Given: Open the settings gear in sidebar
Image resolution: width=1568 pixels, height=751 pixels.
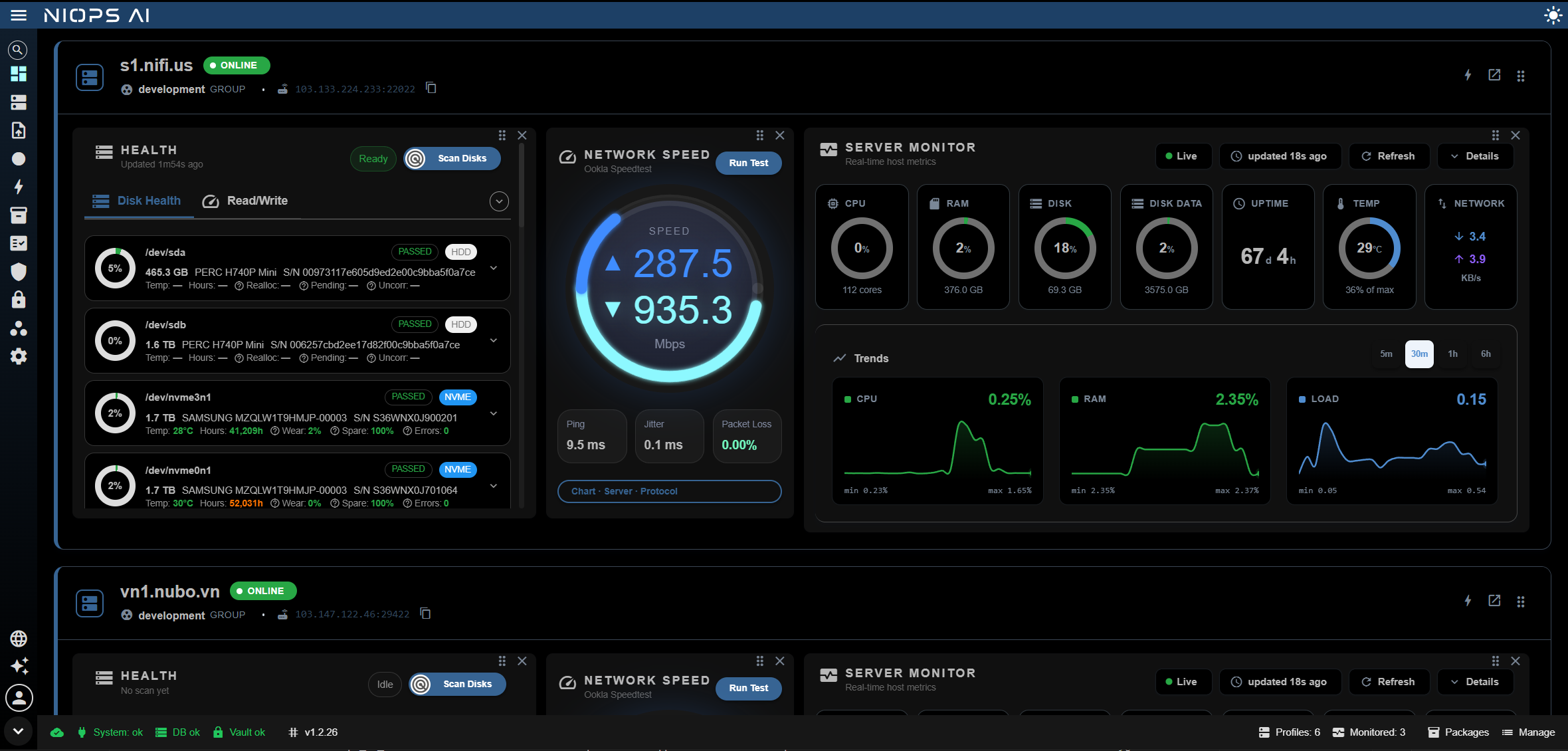Looking at the screenshot, I should point(19,356).
